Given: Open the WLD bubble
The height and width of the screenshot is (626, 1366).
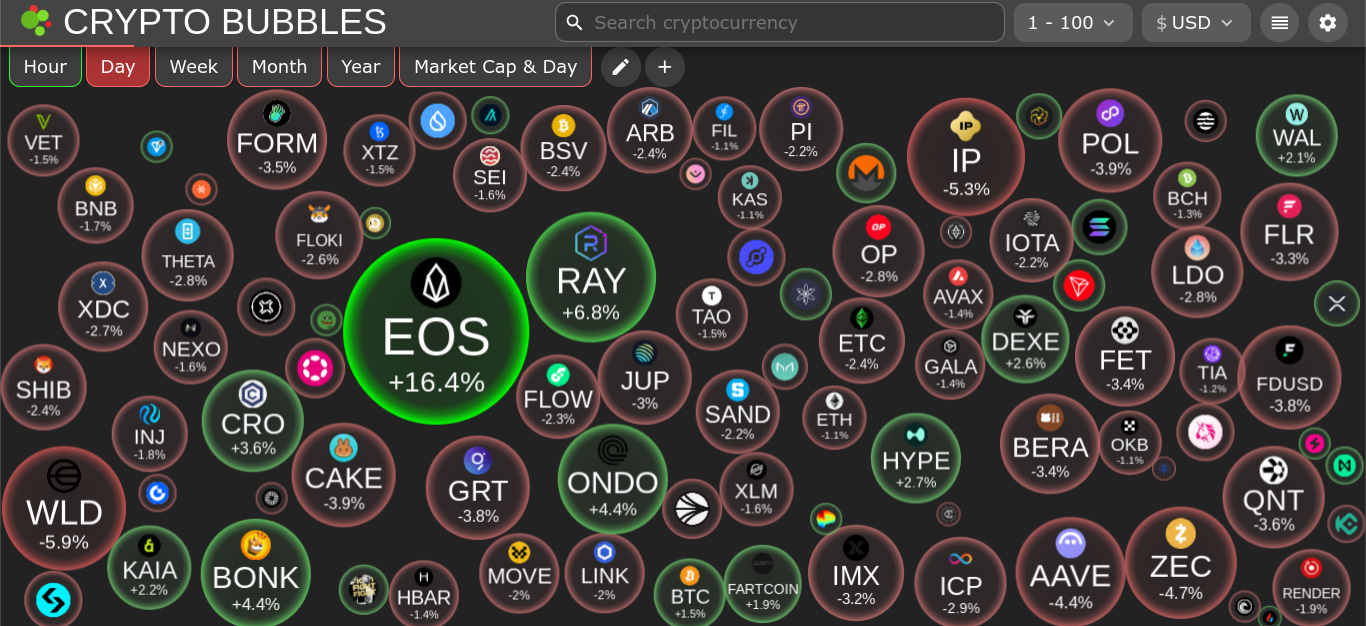Looking at the screenshot, I should click(x=64, y=508).
